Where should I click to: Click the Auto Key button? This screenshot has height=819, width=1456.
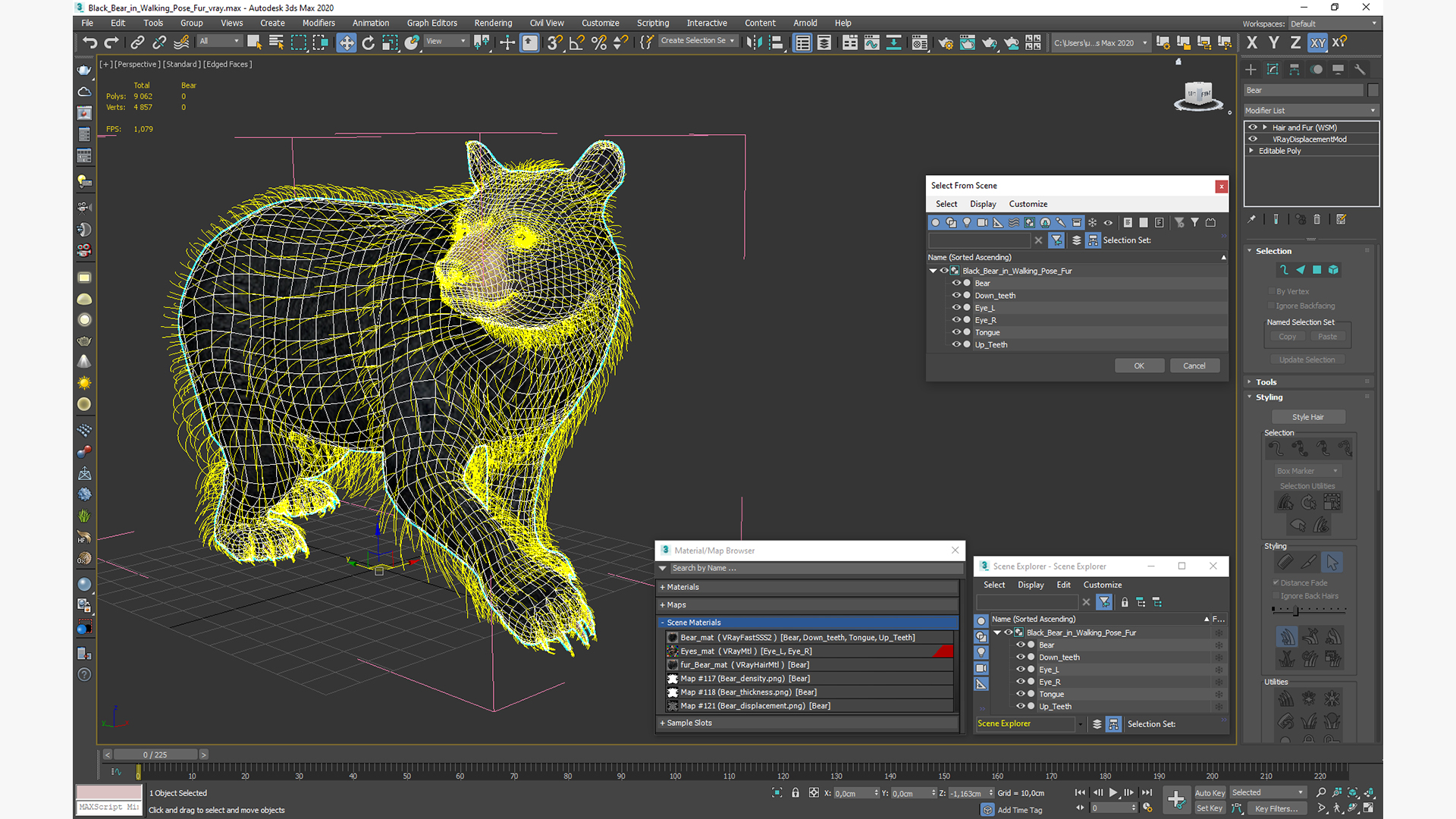coord(1210,793)
